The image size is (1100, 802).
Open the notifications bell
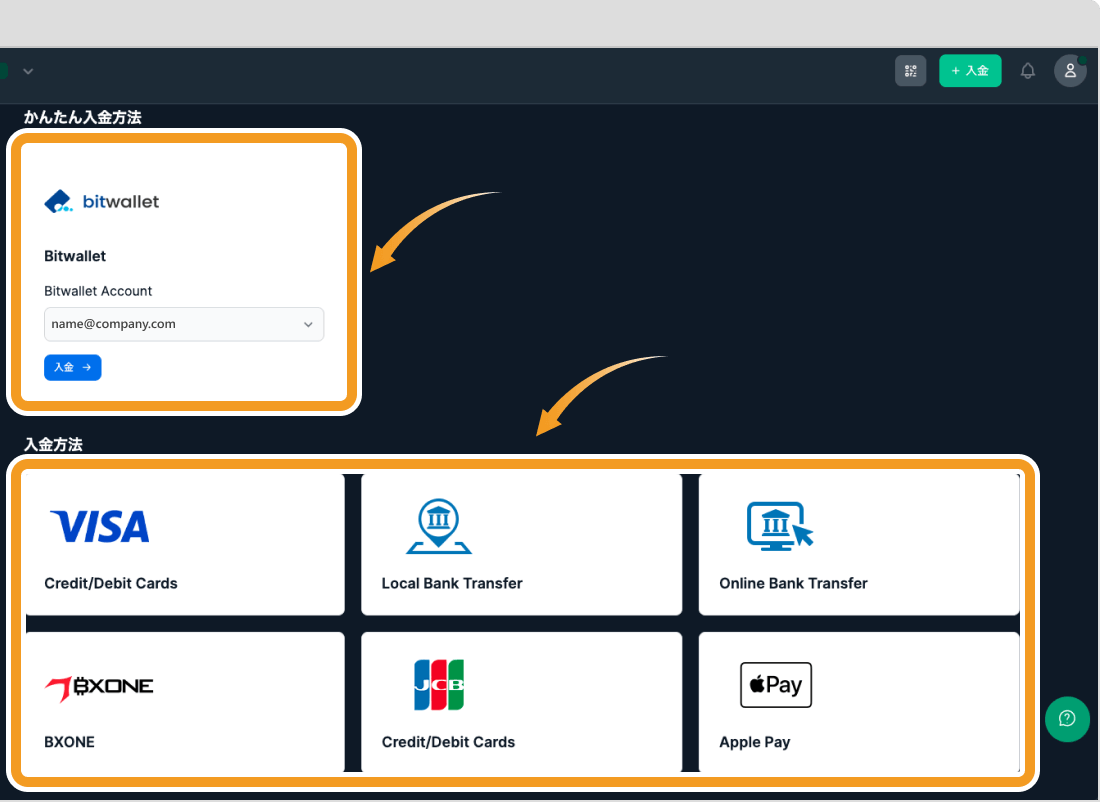click(1027, 71)
